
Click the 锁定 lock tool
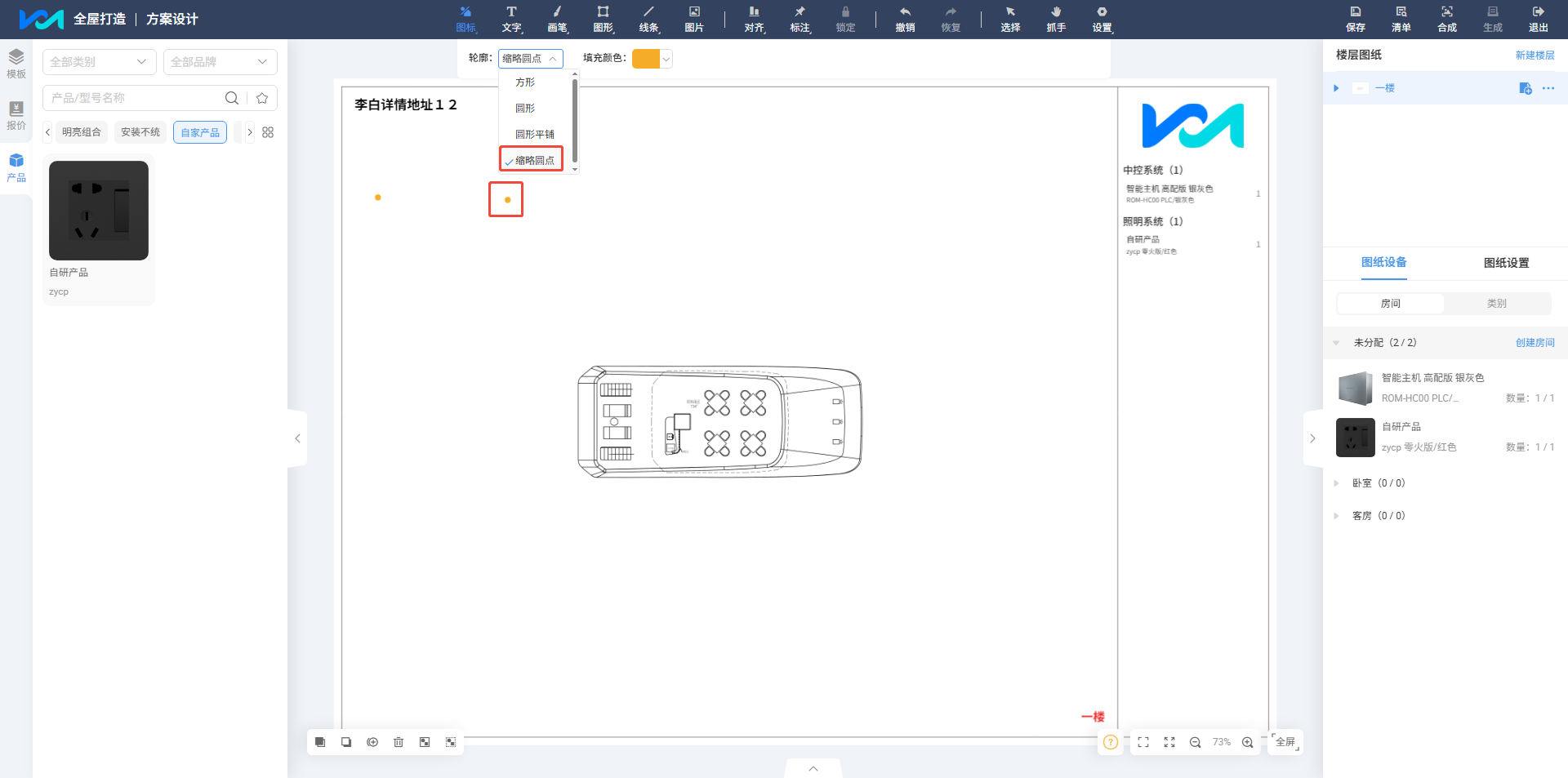coord(846,19)
